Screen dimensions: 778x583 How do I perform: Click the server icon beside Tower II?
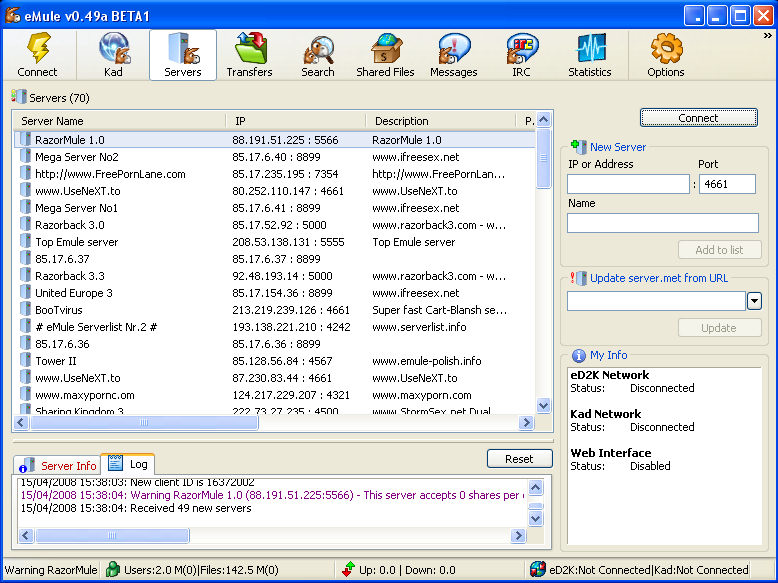25,360
